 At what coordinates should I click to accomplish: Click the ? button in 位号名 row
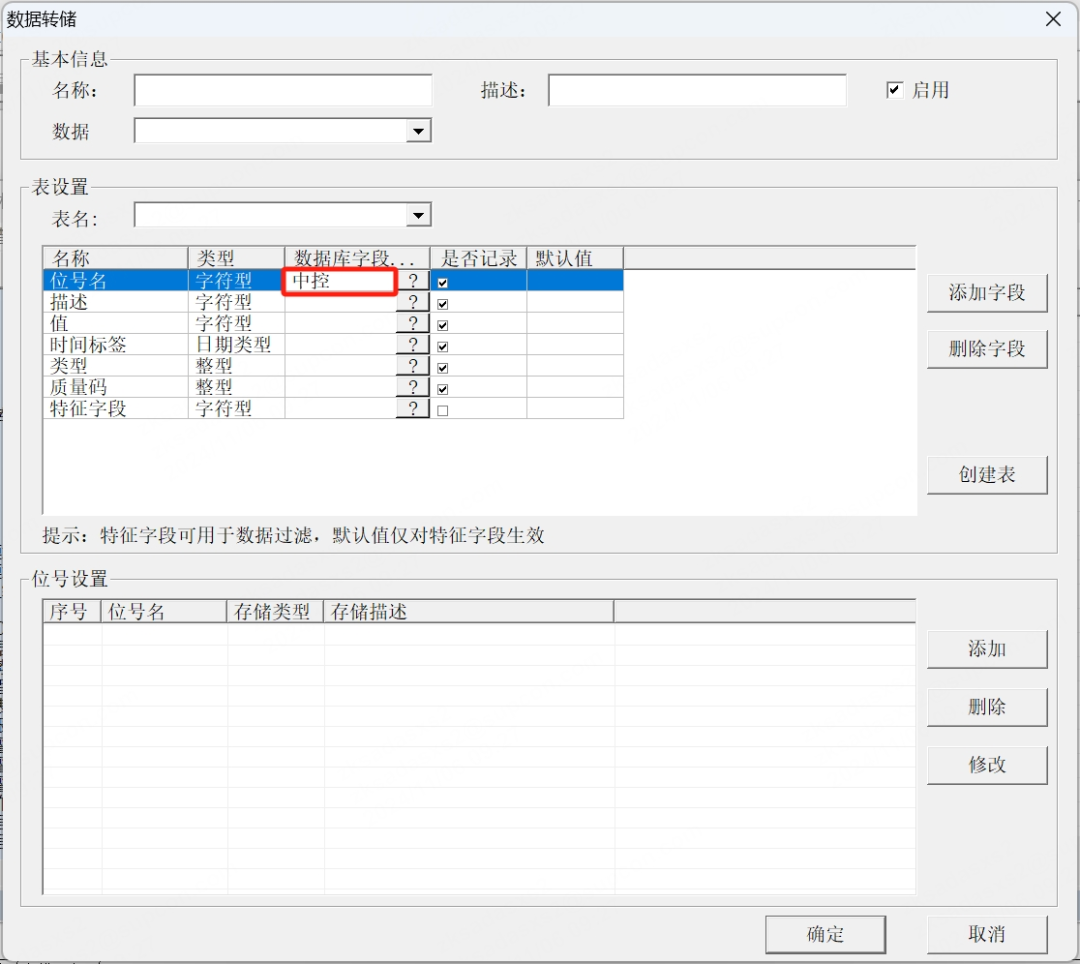click(412, 281)
